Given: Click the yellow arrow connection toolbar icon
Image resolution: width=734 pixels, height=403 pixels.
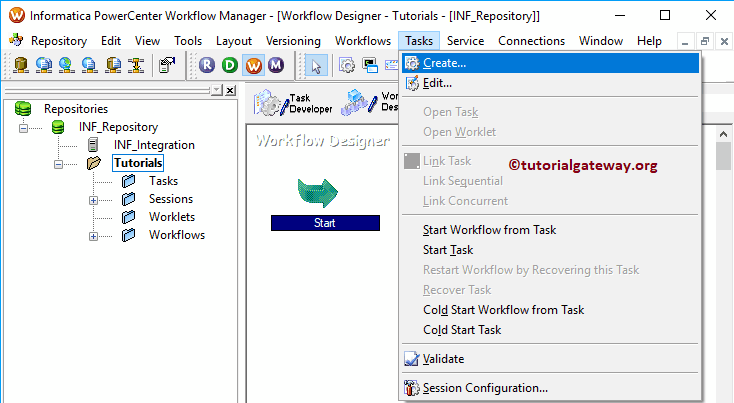Looking at the screenshot, I should coord(136,65).
